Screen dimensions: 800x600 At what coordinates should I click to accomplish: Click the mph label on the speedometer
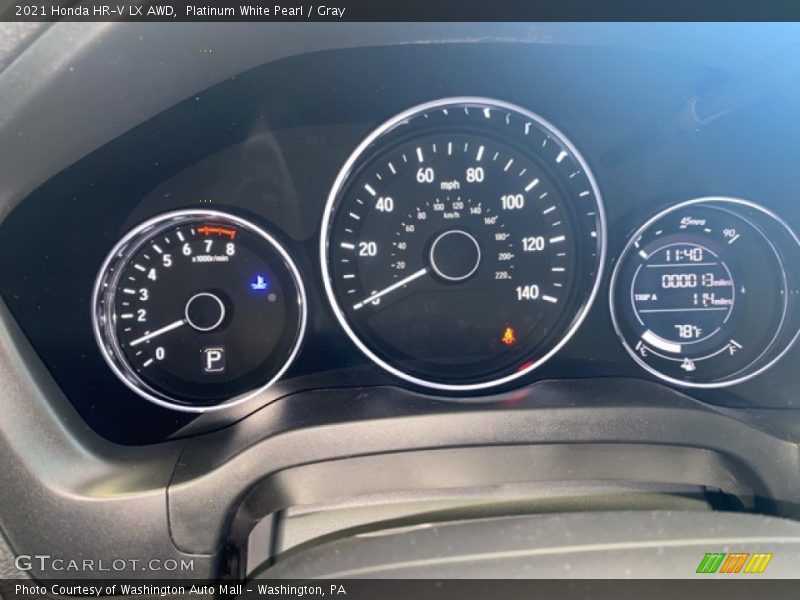449,185
